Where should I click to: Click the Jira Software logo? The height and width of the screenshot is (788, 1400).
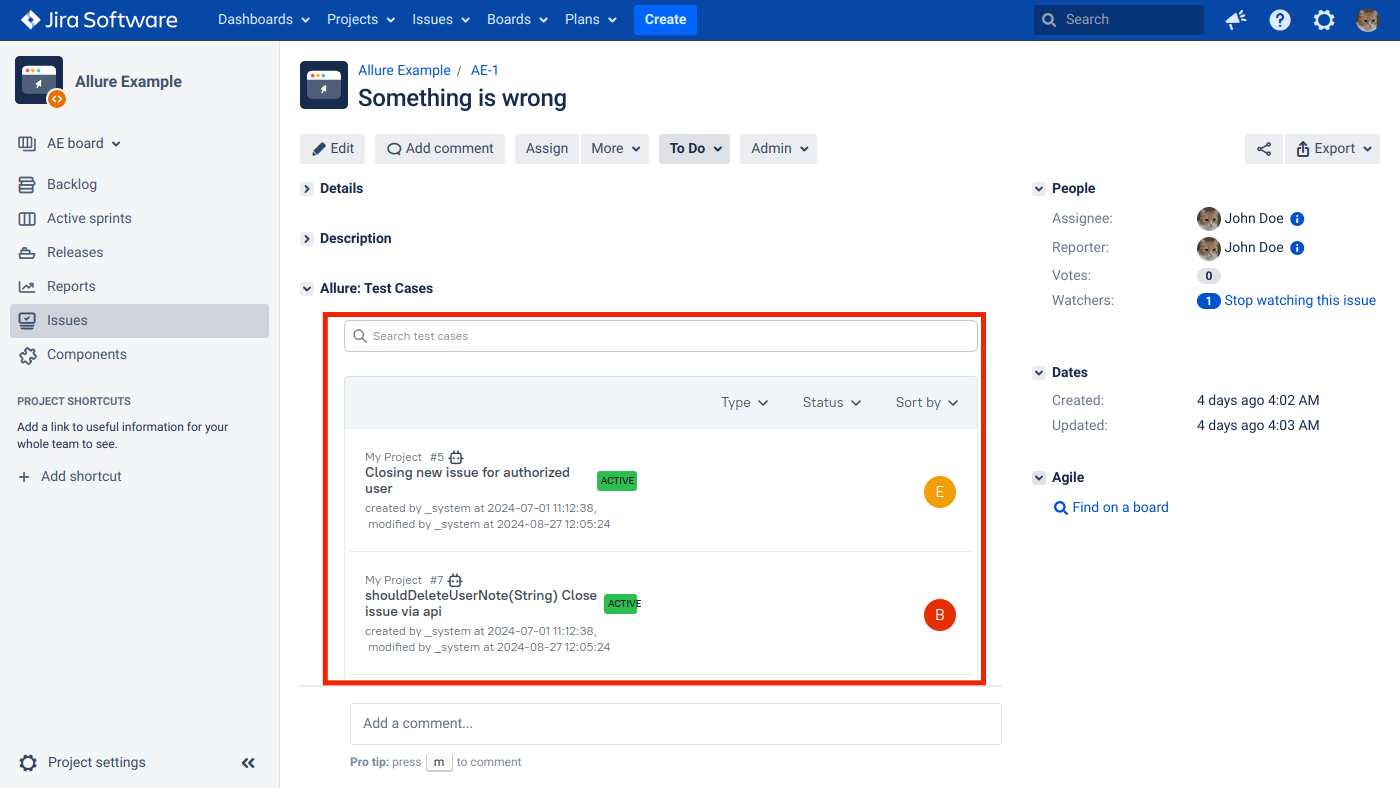click(x=99, y=19)
